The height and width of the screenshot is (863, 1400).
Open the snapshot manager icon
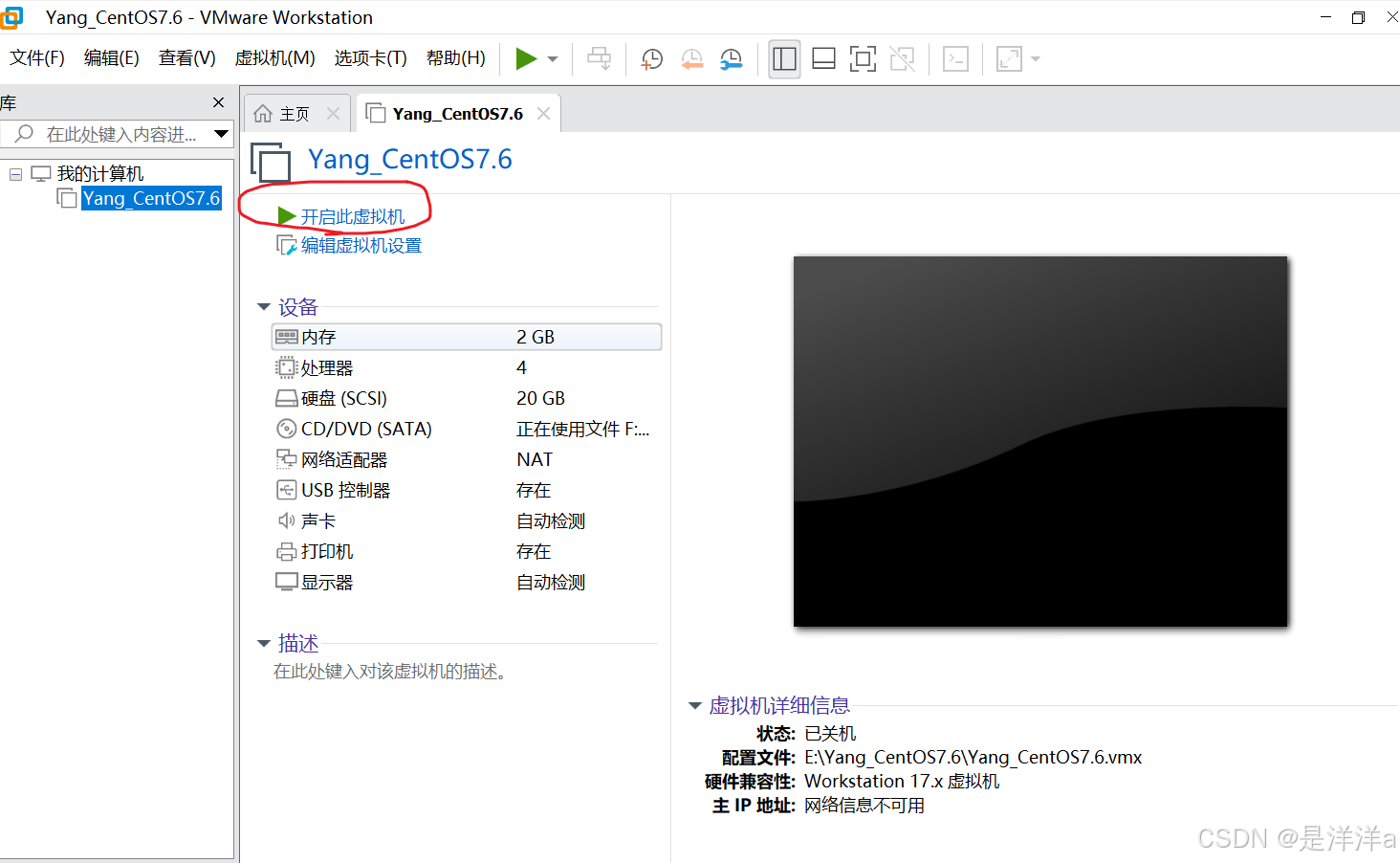732,59
